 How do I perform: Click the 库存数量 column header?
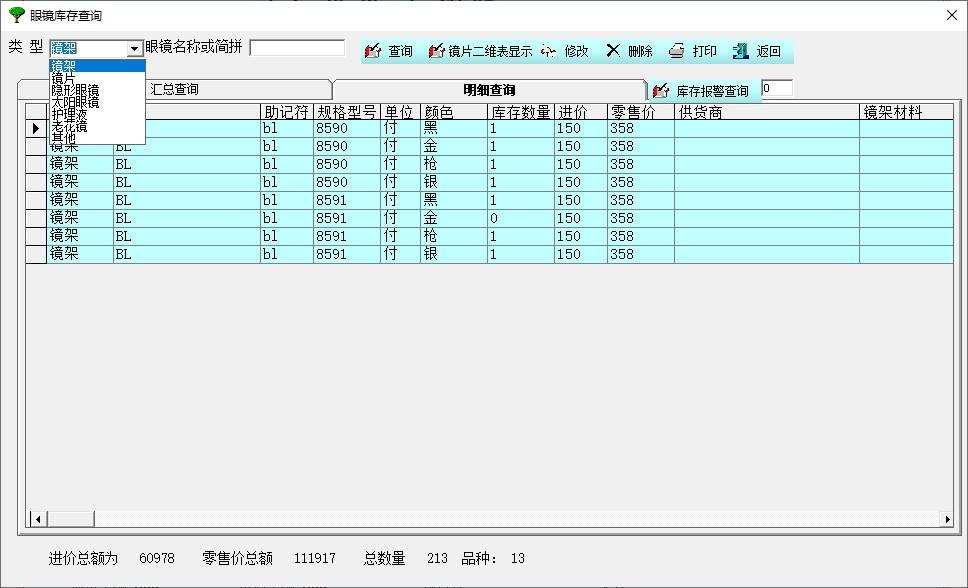tap(520, 112)
